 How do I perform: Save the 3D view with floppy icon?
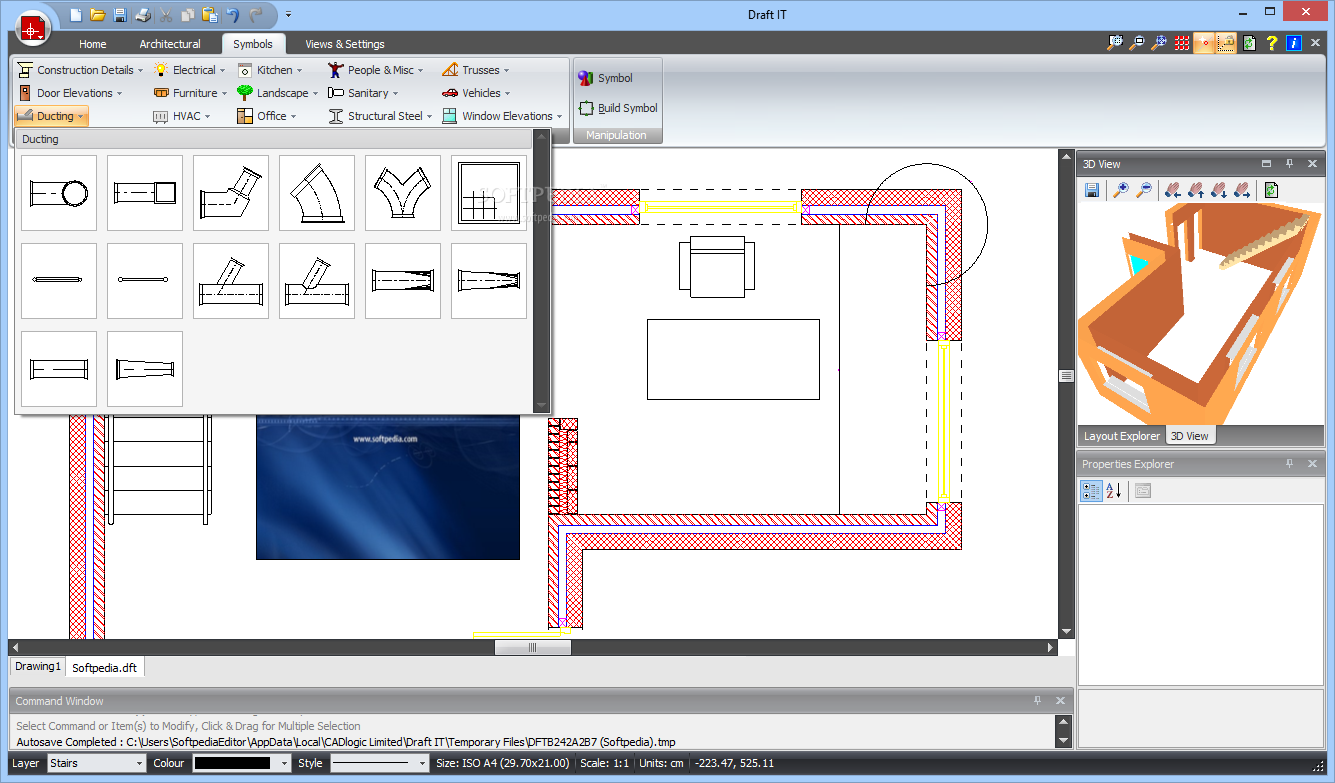pyautogui.click(x=1092, y=189)
